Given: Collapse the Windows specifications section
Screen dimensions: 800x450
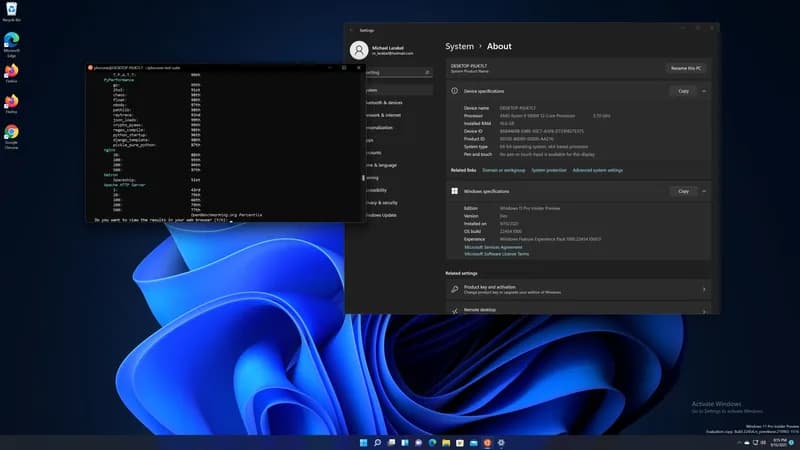Looking at the screenshot, I should coord(704,191).
